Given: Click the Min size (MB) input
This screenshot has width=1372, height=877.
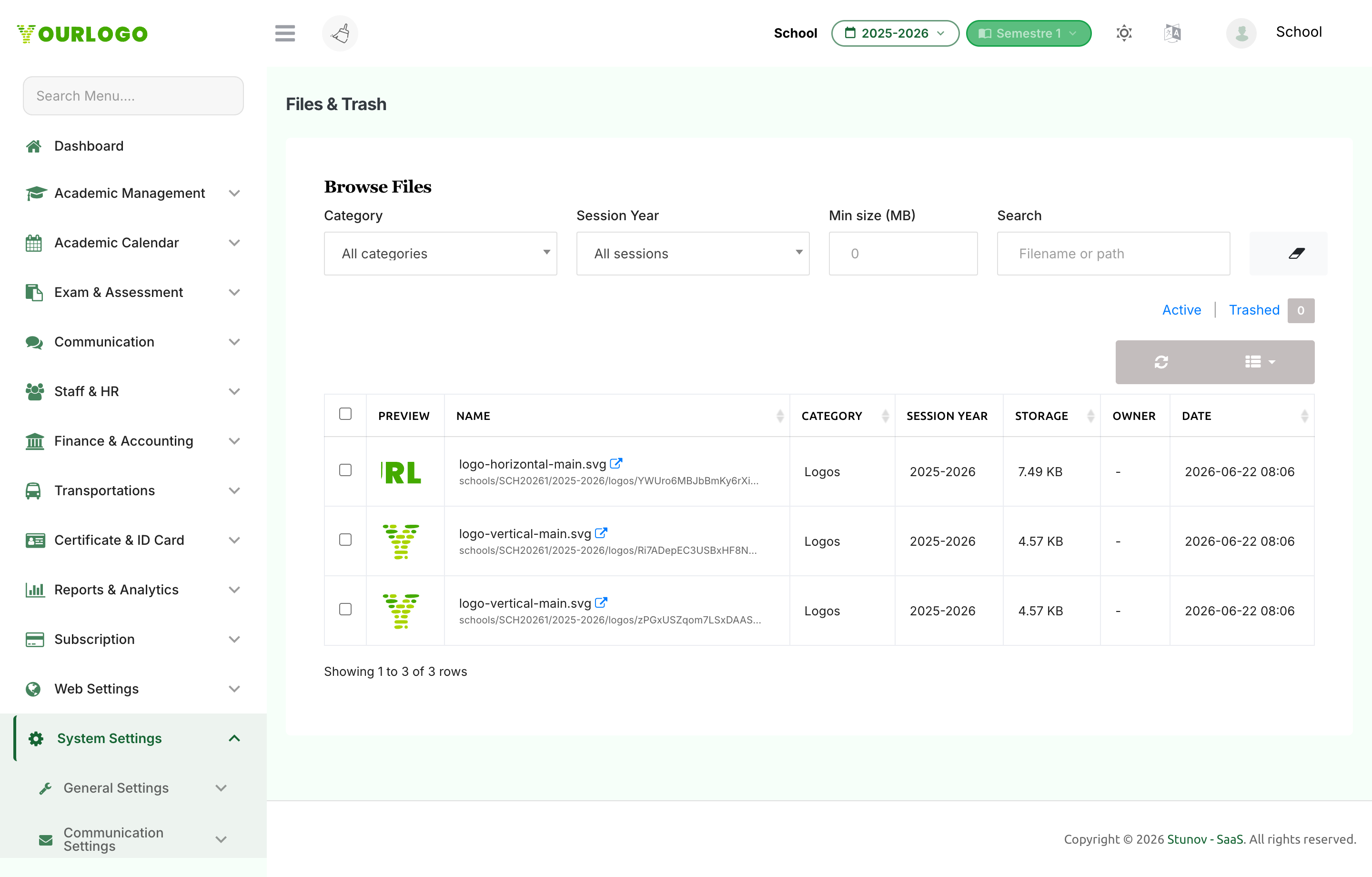Looking at the screenshot, I should click(x=903, y=253).
